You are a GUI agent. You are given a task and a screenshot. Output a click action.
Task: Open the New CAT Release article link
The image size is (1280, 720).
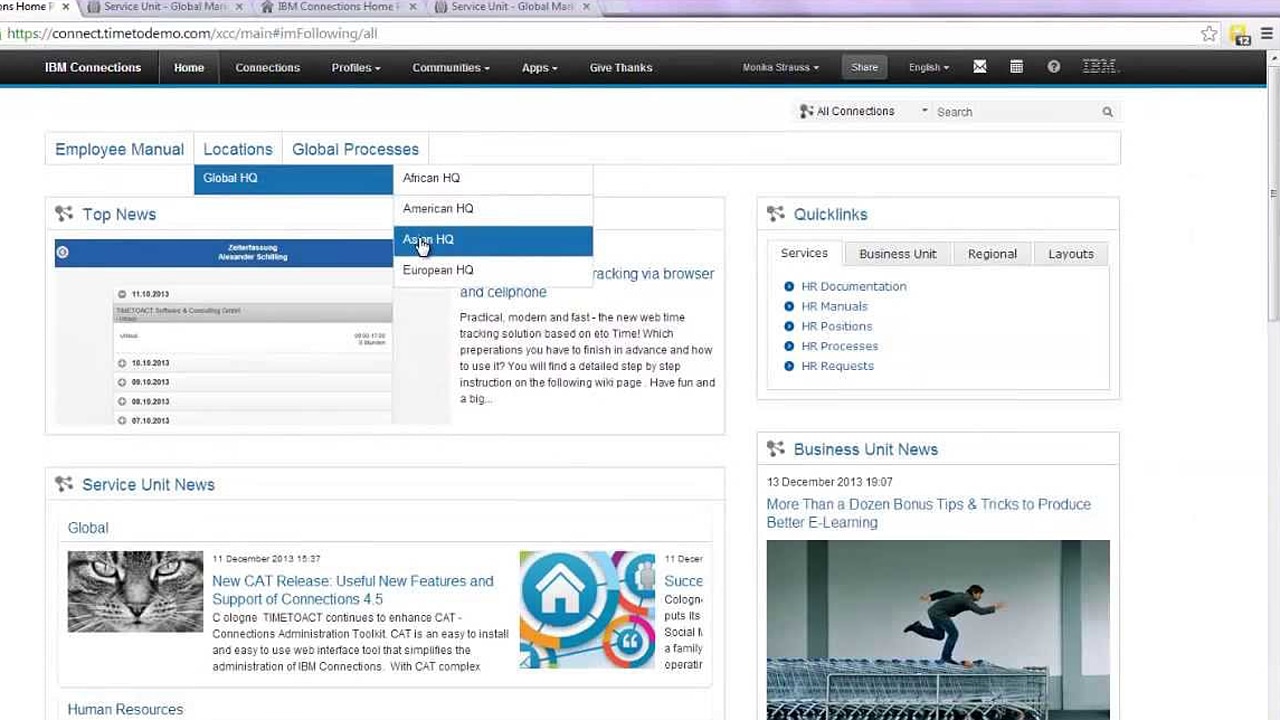[352, 590]
